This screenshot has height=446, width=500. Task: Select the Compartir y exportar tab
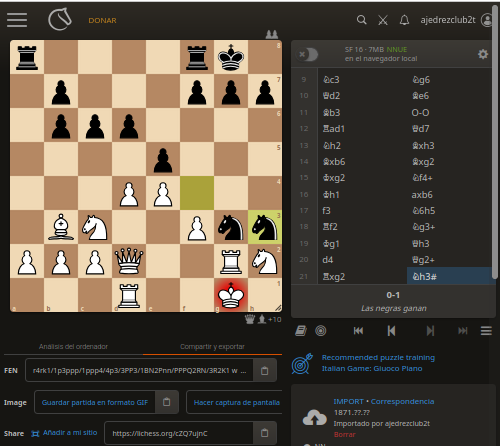[212, 347]
